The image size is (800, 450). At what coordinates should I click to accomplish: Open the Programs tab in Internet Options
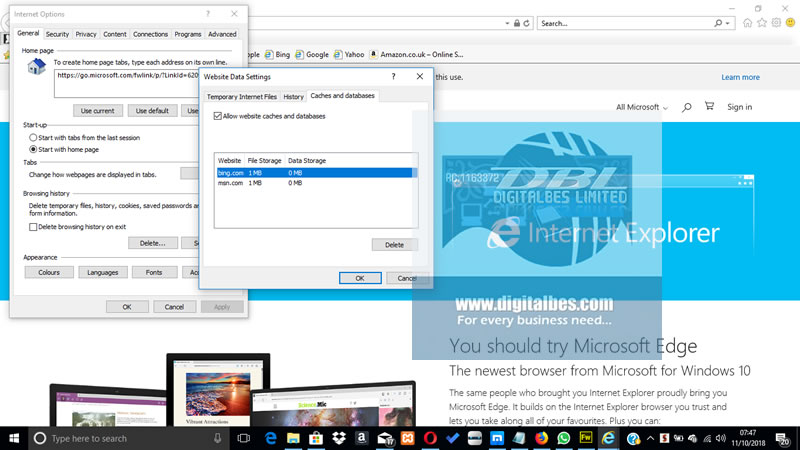pos(188,34)
